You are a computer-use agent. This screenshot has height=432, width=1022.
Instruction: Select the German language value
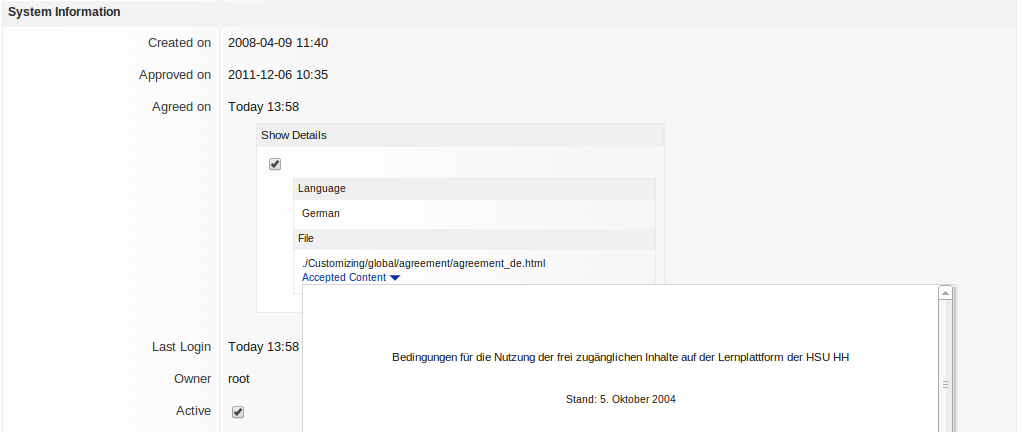(x=321, y=213)
